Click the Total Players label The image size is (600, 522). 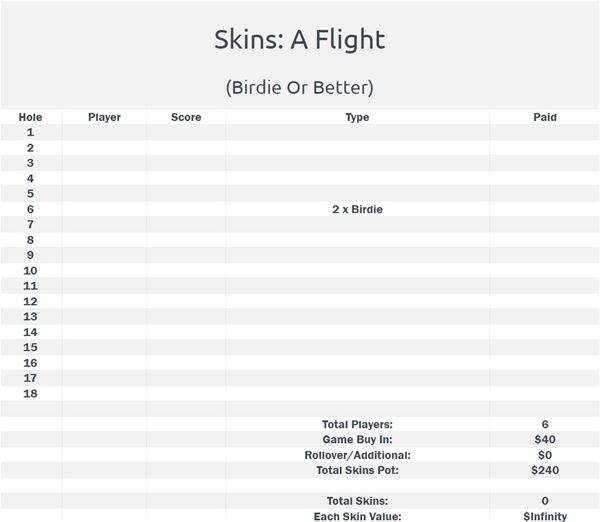coord(357,424)
